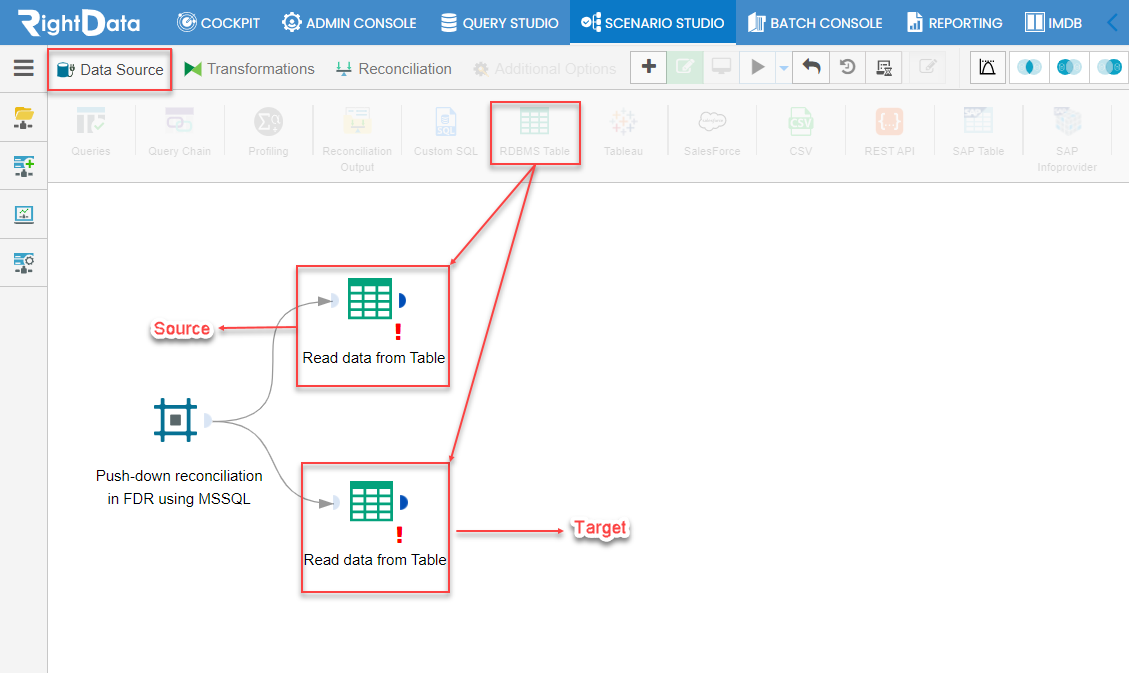This screenshot has height=673, width=1129.
Task: Select the Profiling tool
Action: (x=268, y=132)
